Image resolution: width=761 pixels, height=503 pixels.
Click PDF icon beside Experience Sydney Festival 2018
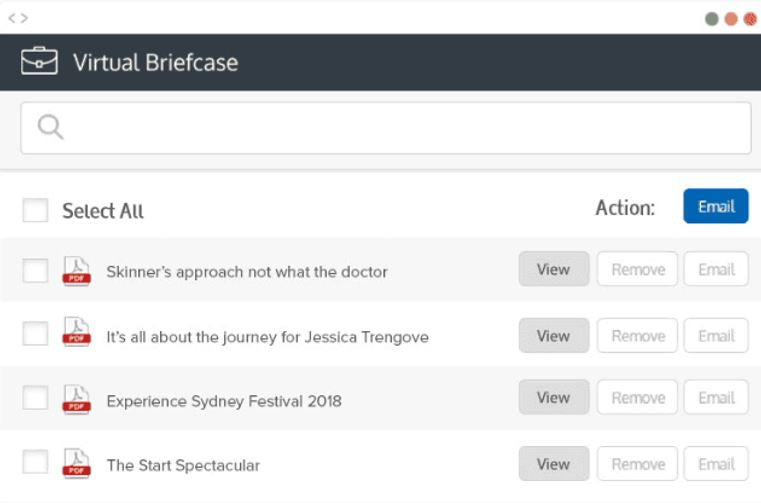tap(77, 399)
